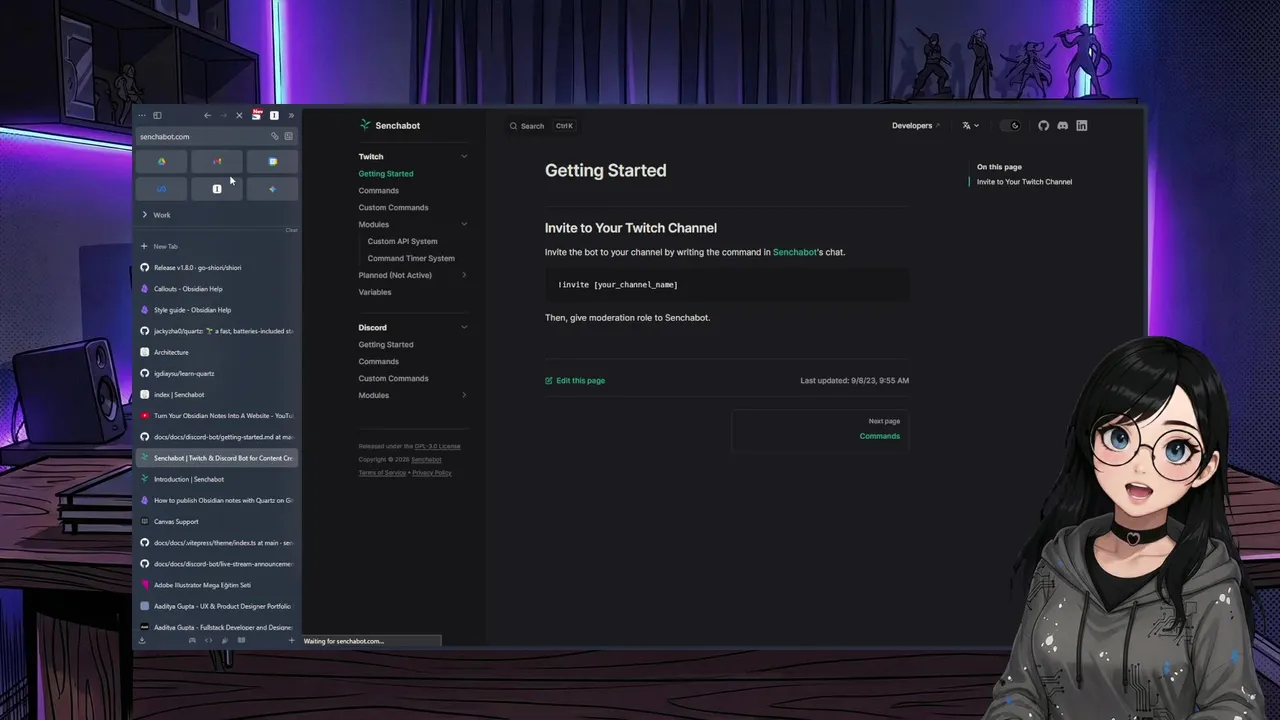Click the Clear button below Work folder
1280x720 pixels.
pyautogui.click(x=291, y=230)
